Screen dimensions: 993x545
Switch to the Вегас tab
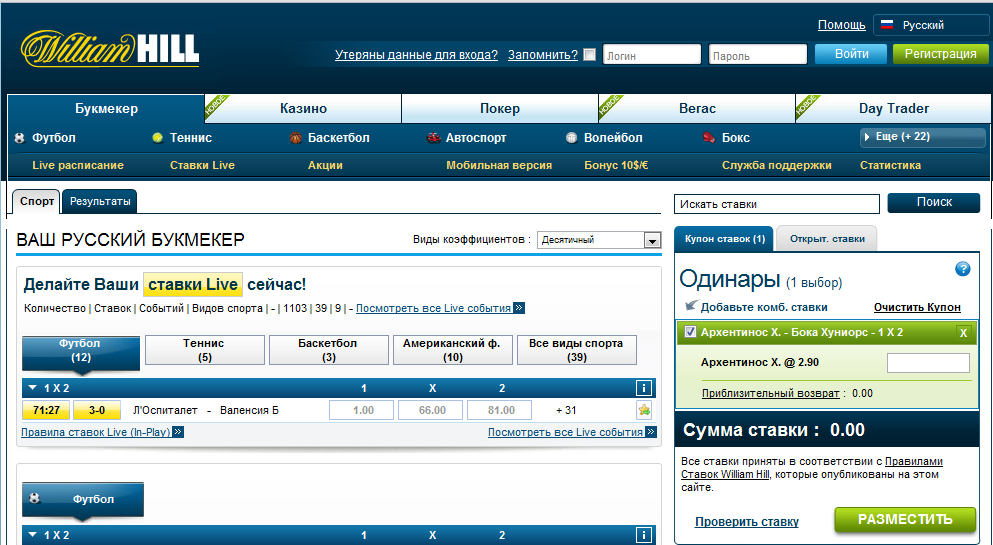tap(697, 109)
